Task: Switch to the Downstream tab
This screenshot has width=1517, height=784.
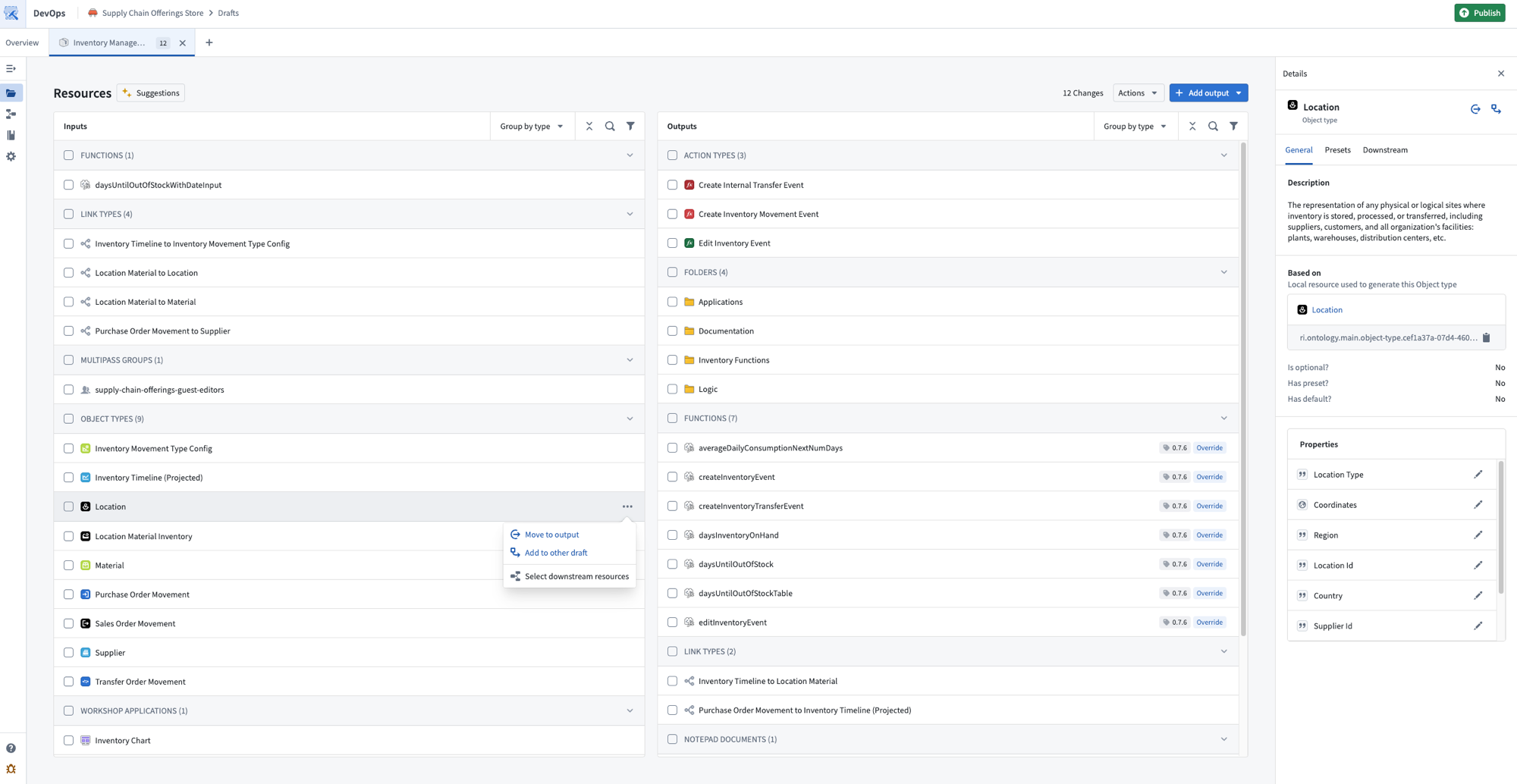Action: 1385,150
